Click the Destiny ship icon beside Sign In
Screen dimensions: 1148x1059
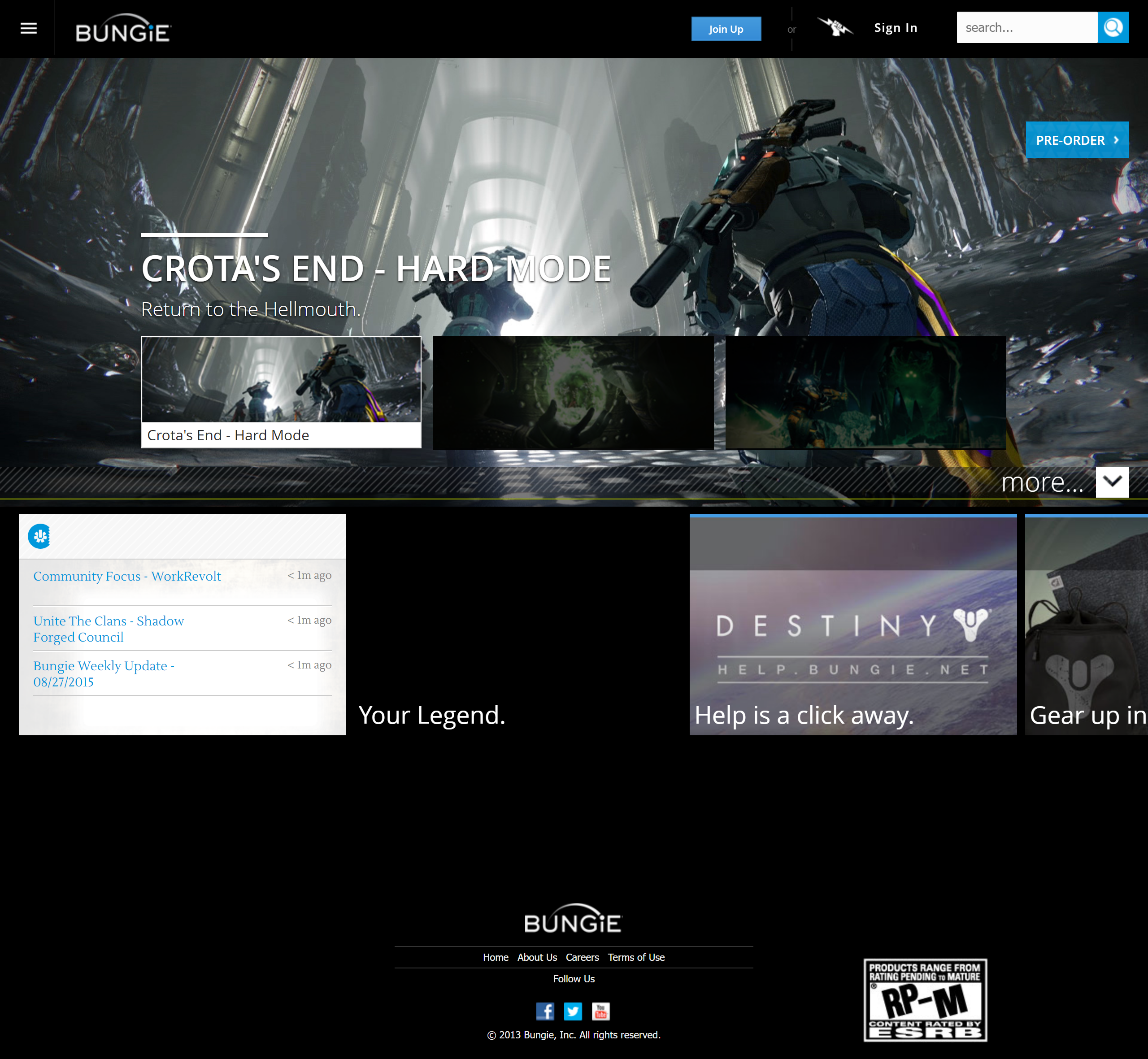tap(835, 27)
